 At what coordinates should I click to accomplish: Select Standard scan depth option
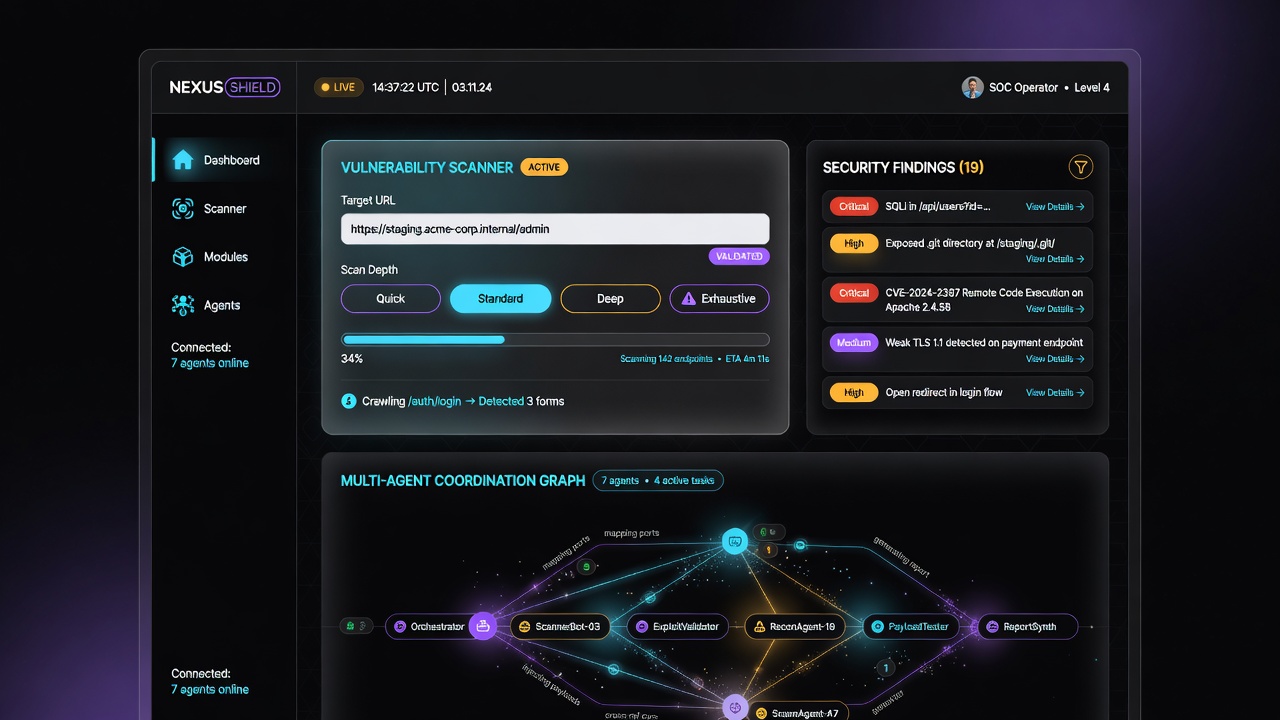click(x=501, y=299)
